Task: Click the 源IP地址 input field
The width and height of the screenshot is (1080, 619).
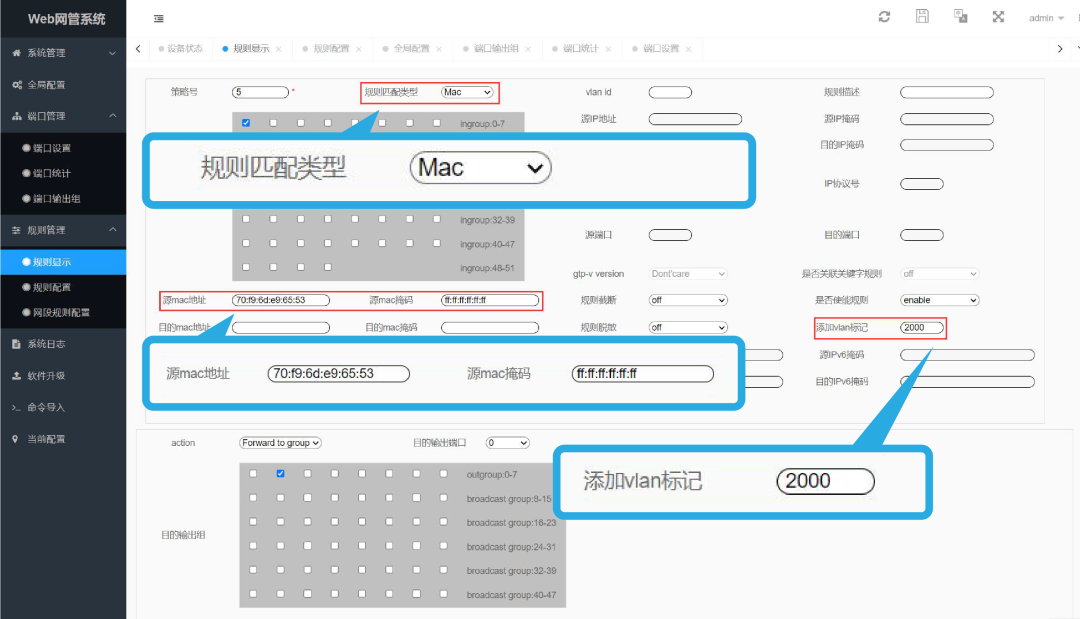Action: 695,119
